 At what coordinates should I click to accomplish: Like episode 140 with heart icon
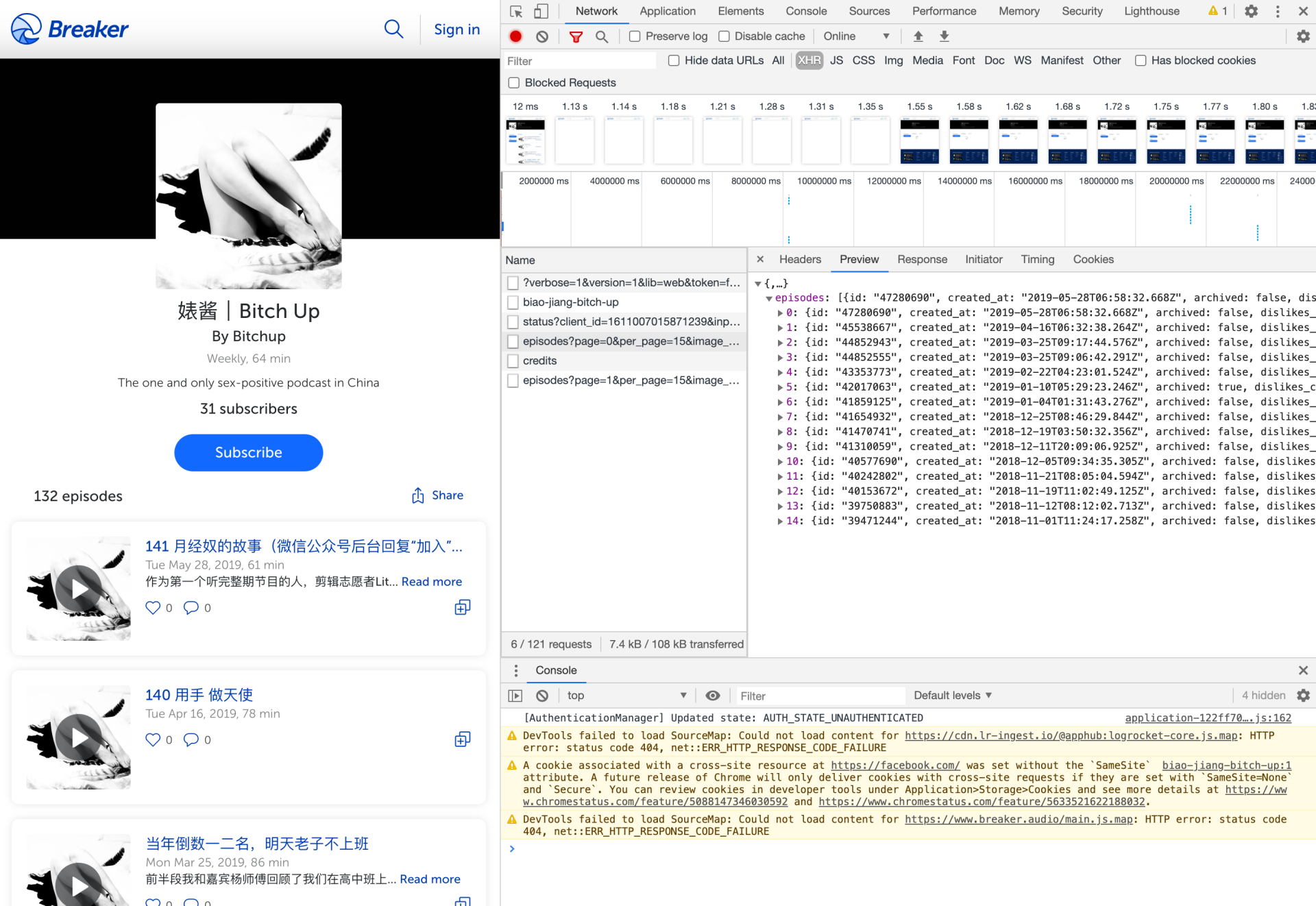coord(153,739)
